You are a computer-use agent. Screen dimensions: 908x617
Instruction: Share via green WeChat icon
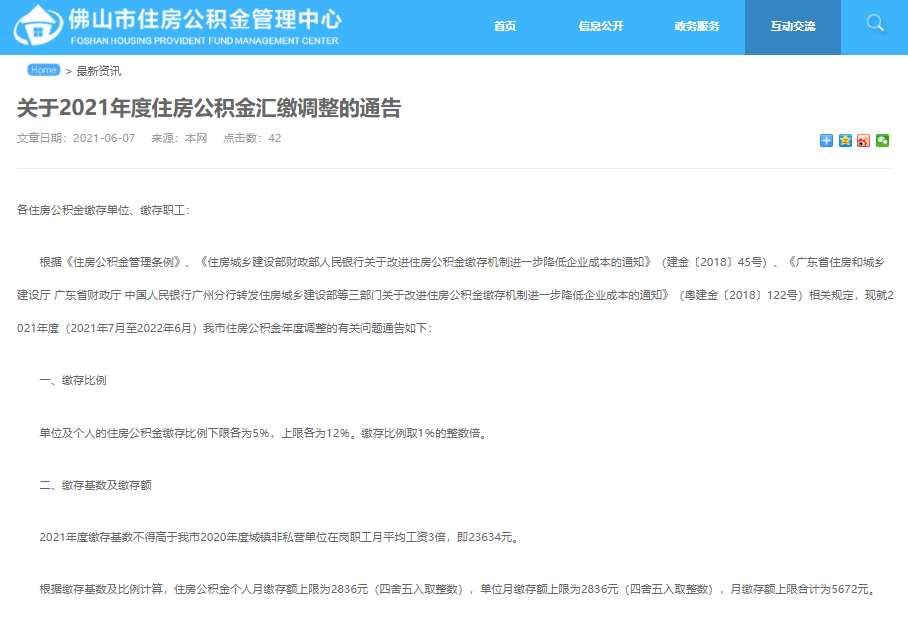tap(883, 140)
